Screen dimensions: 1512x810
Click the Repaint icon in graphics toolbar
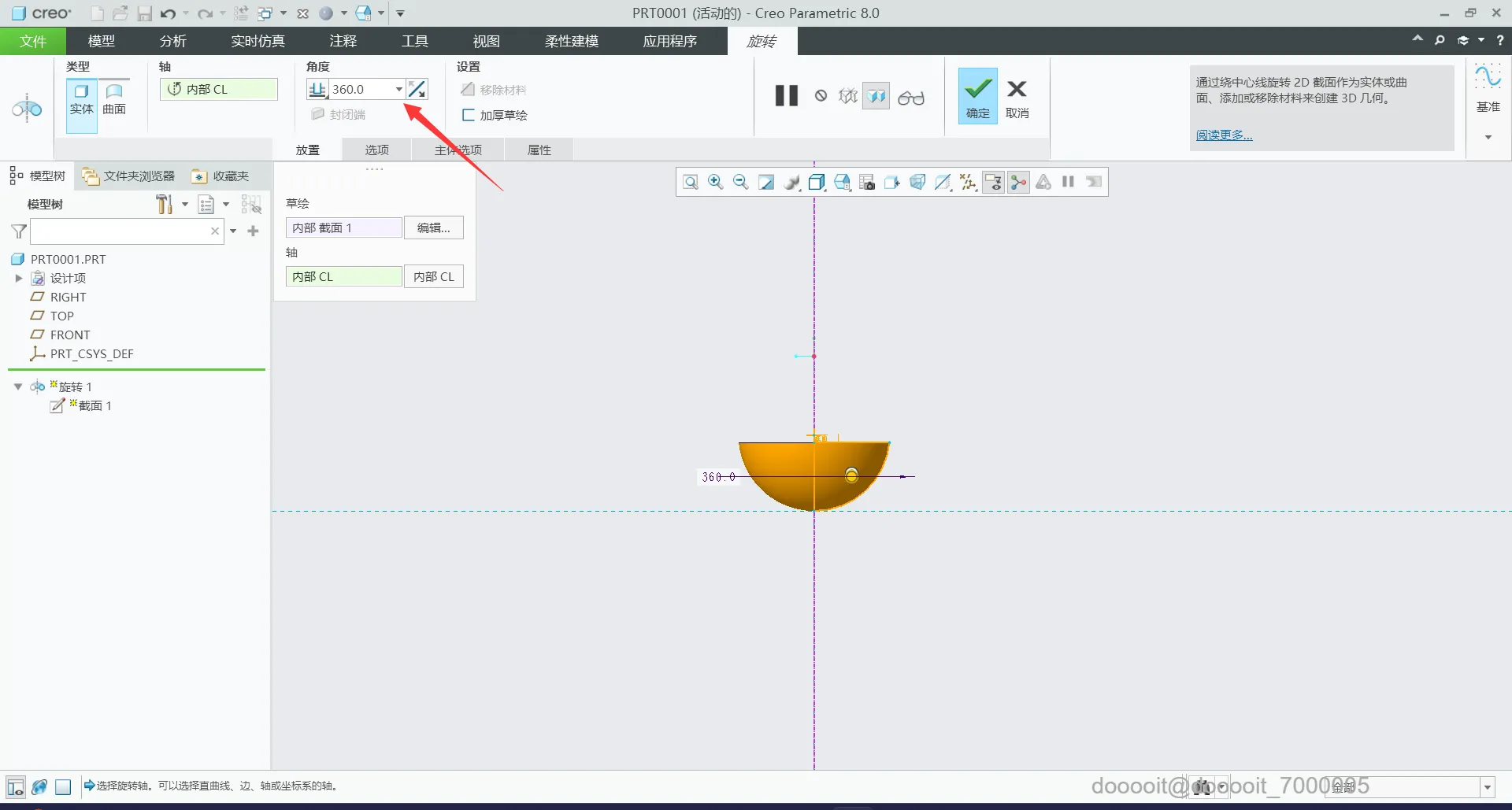(766, 183)
